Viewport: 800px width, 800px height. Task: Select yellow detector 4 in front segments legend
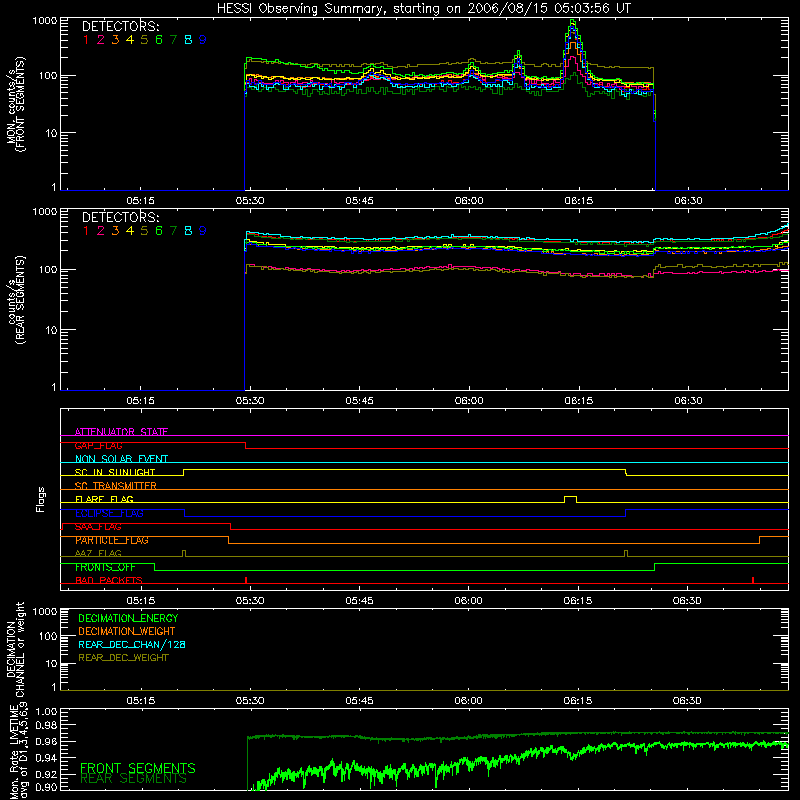pyautogui.click(x=130, y=40)
